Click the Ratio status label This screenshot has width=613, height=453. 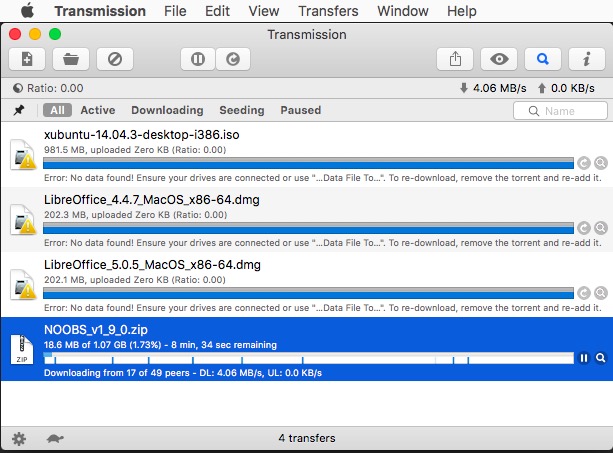click(x=48, y=88)
